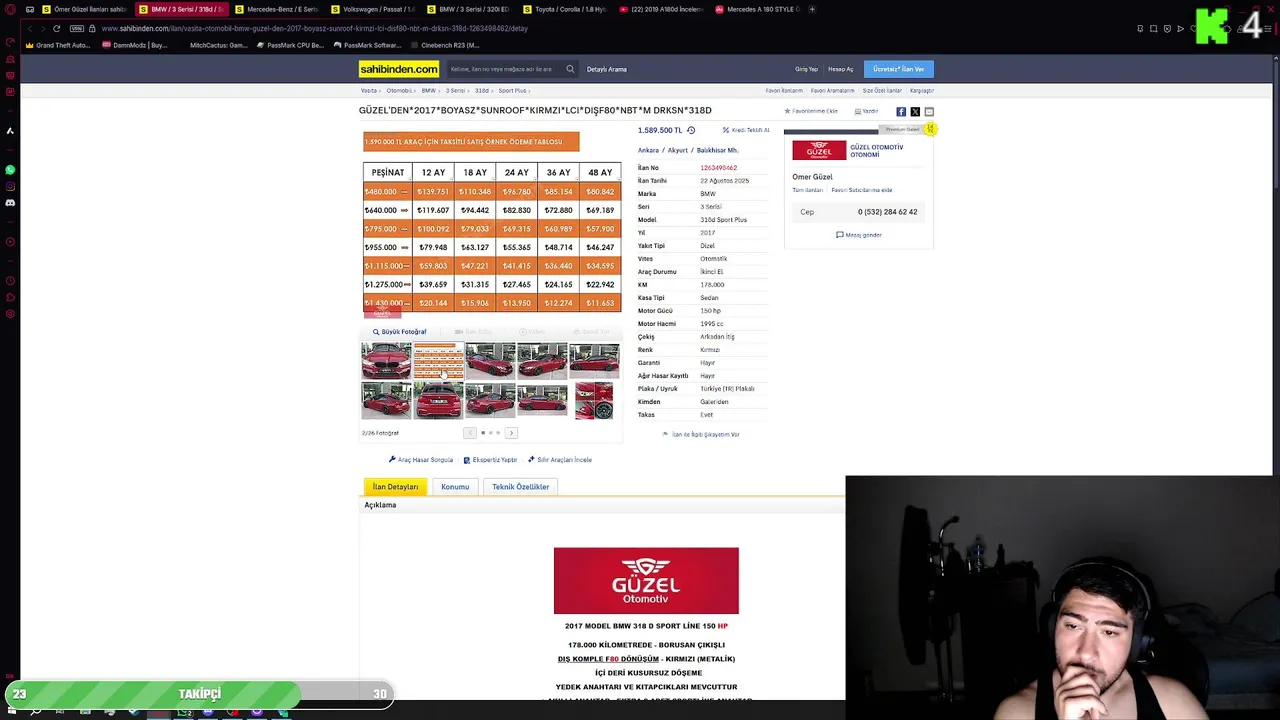Click the Opera logo menu button
1280x720 pixels.
pyautogui.click(x=10, y=9)
